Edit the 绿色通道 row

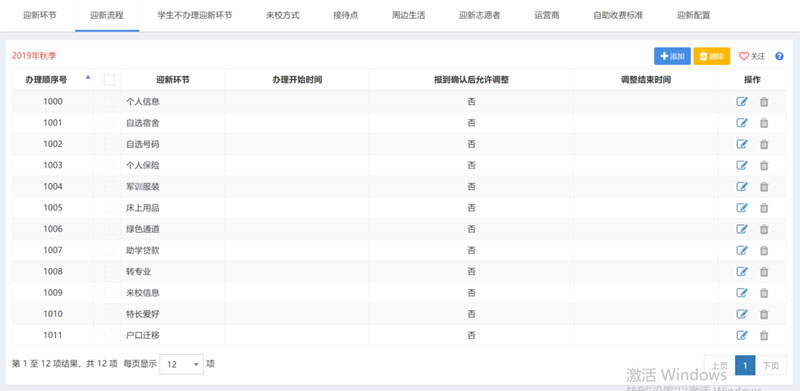point(742,229)
